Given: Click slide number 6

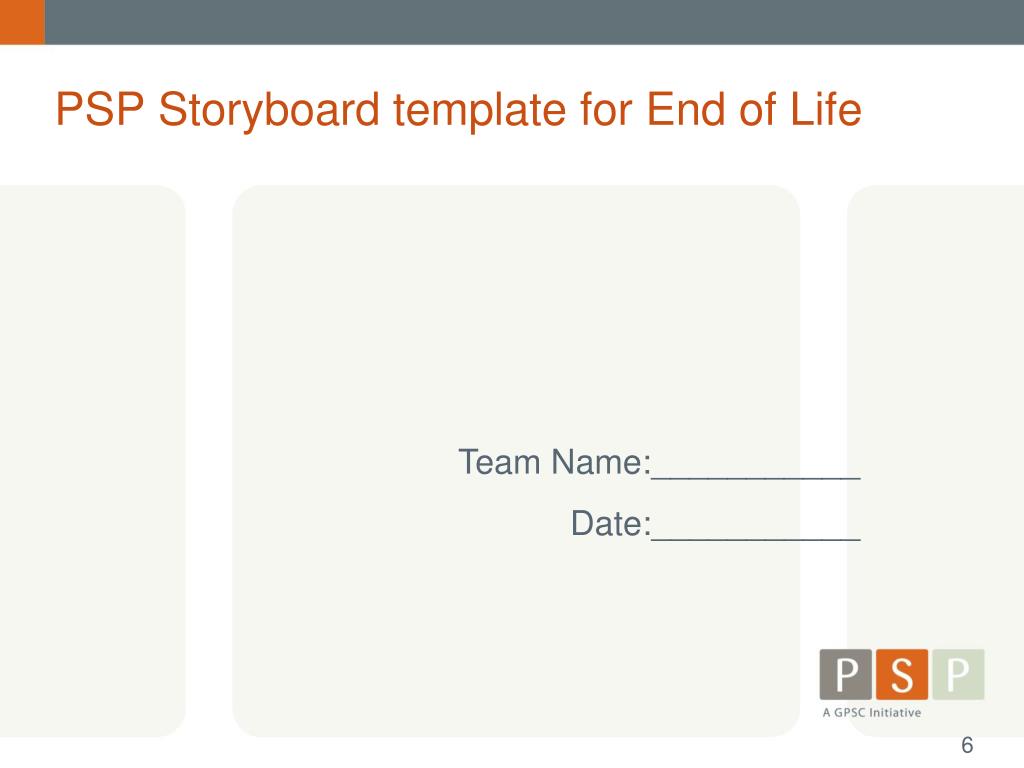Looking at the screenshot, I should [x=967, y=745].
